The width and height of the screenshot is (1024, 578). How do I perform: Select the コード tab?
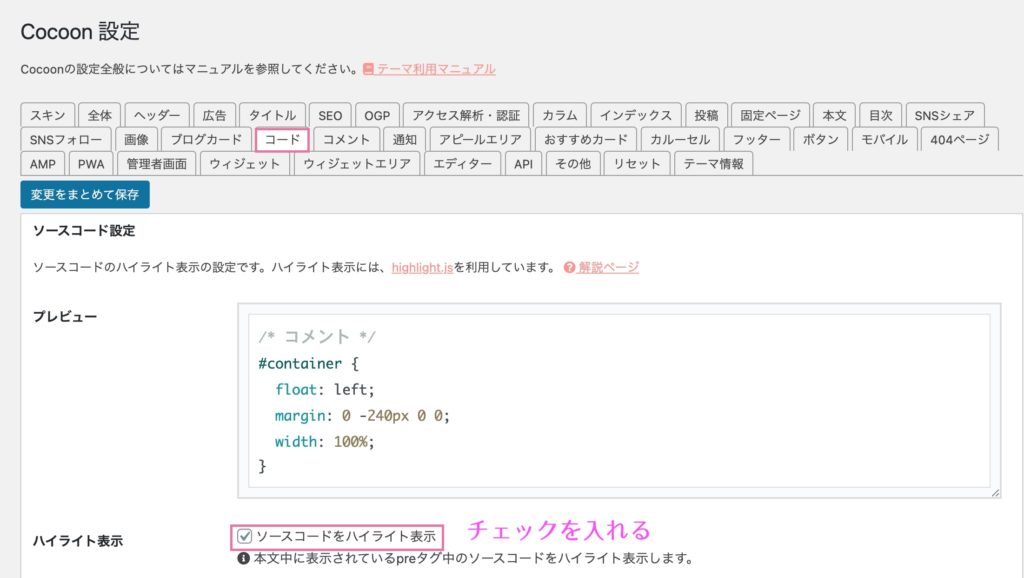[282, 139]
